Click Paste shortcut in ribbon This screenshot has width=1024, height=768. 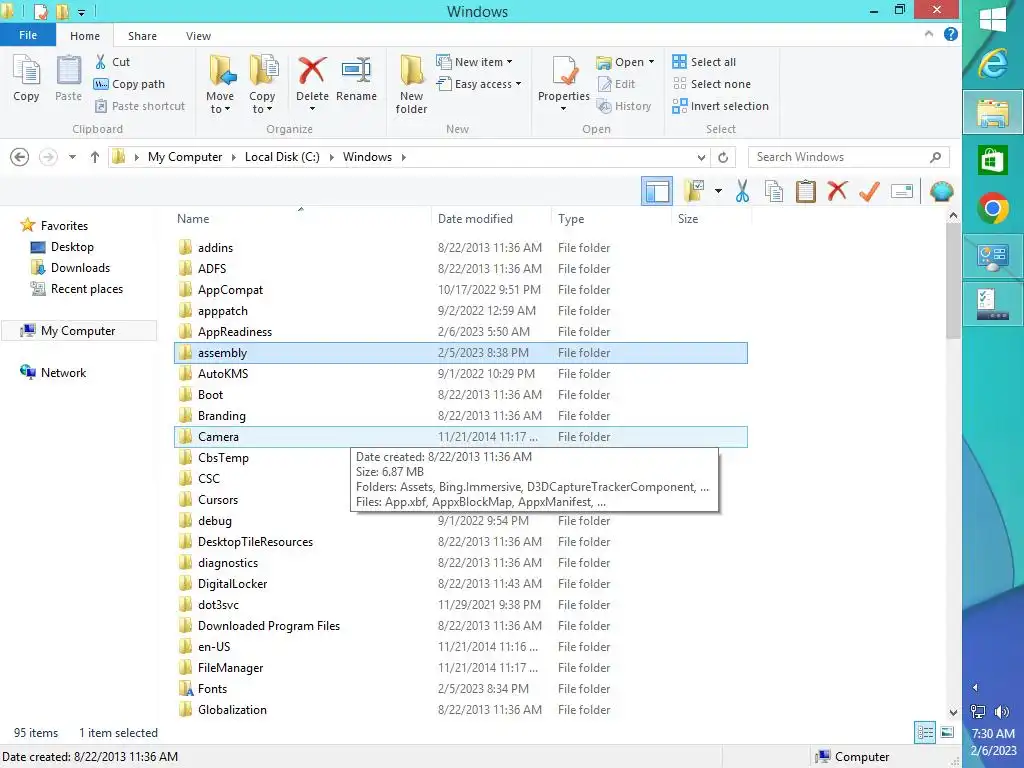tap(140, 106)
